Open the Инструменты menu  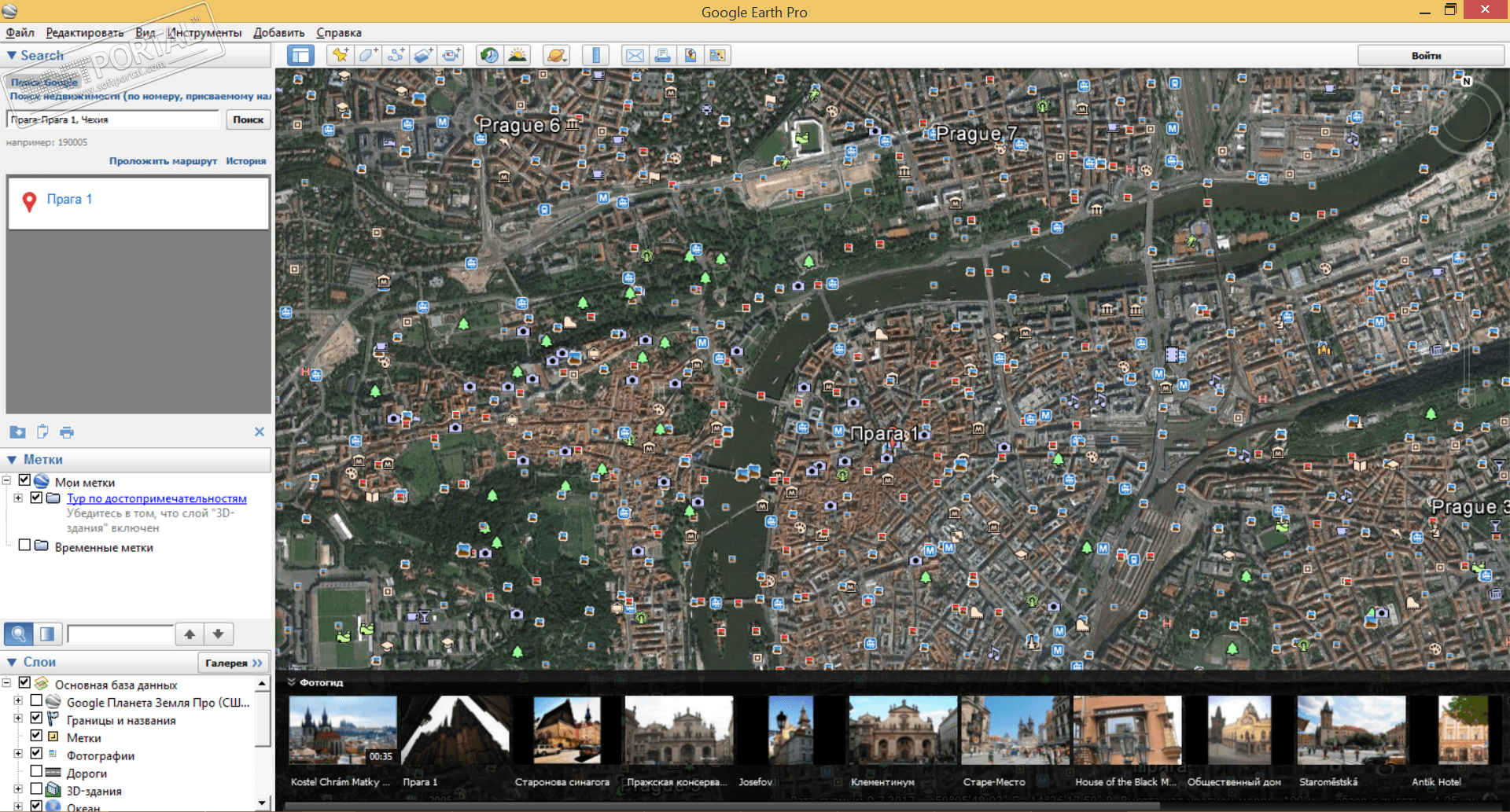(204, 33)
